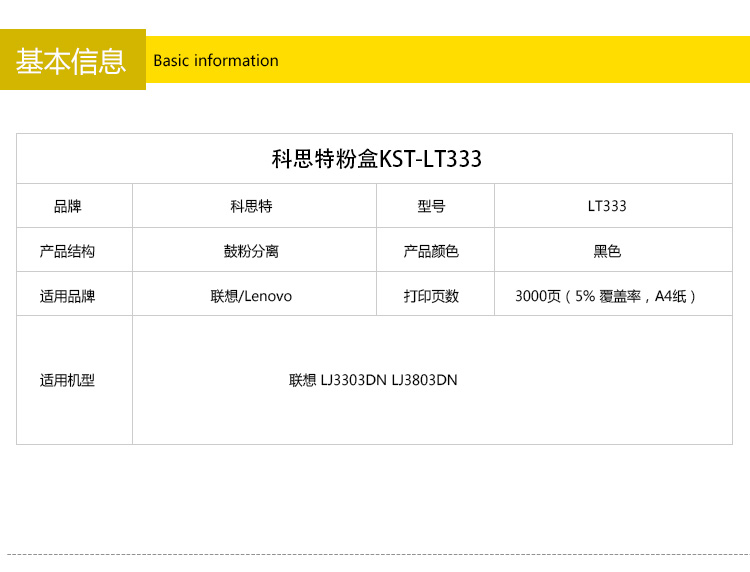The image size is (750, 572).
Task: Select the 鼓粉分离 value cell
Action: (252, 251)
